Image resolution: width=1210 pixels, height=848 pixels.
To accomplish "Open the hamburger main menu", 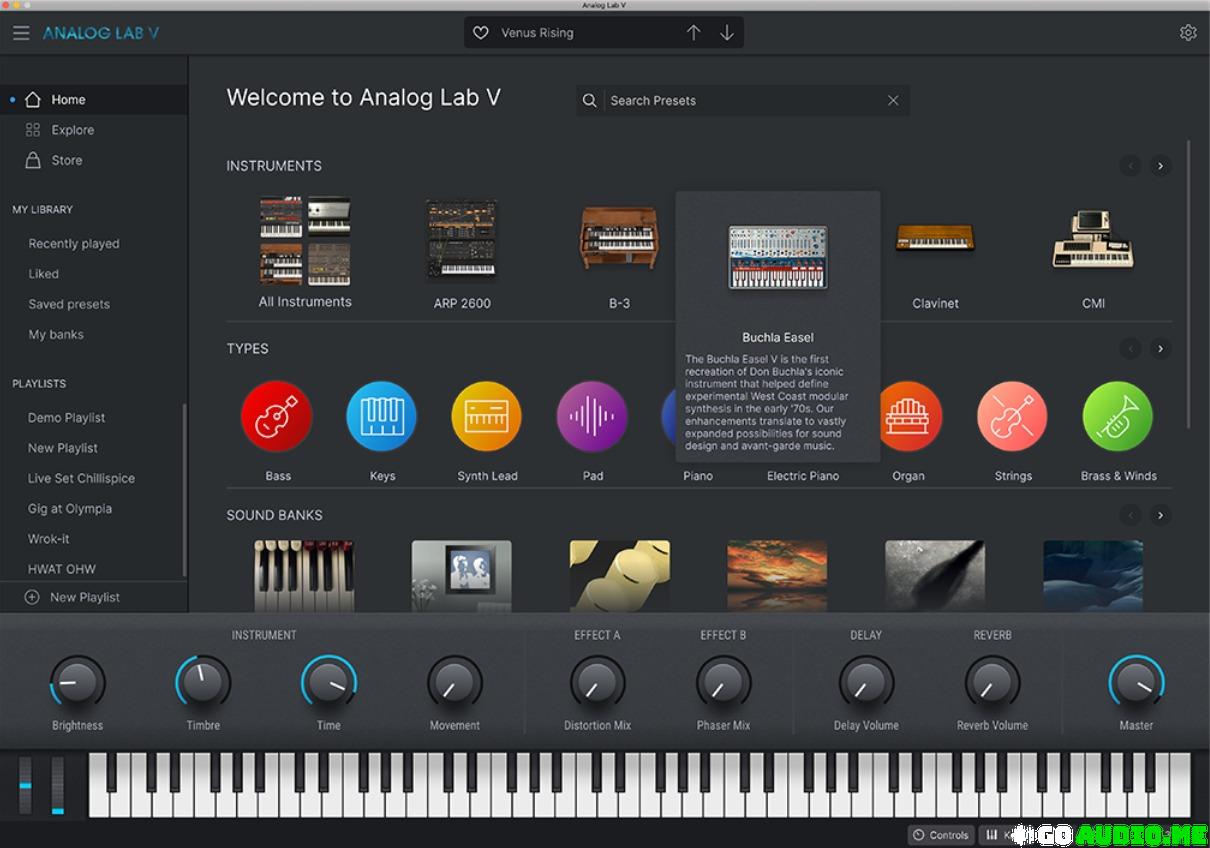I will click(21, 33).
